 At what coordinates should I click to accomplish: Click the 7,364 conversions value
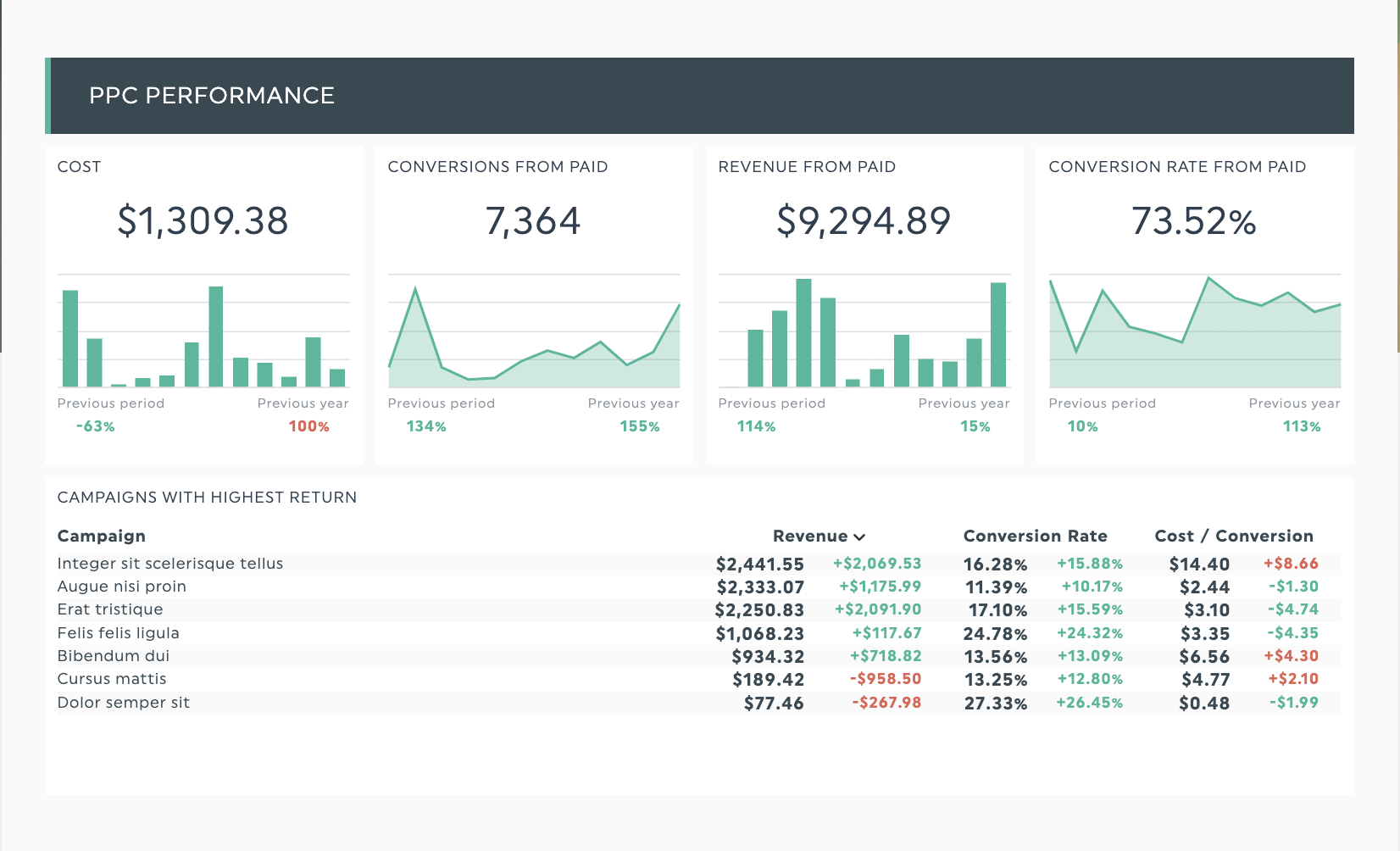533,221
